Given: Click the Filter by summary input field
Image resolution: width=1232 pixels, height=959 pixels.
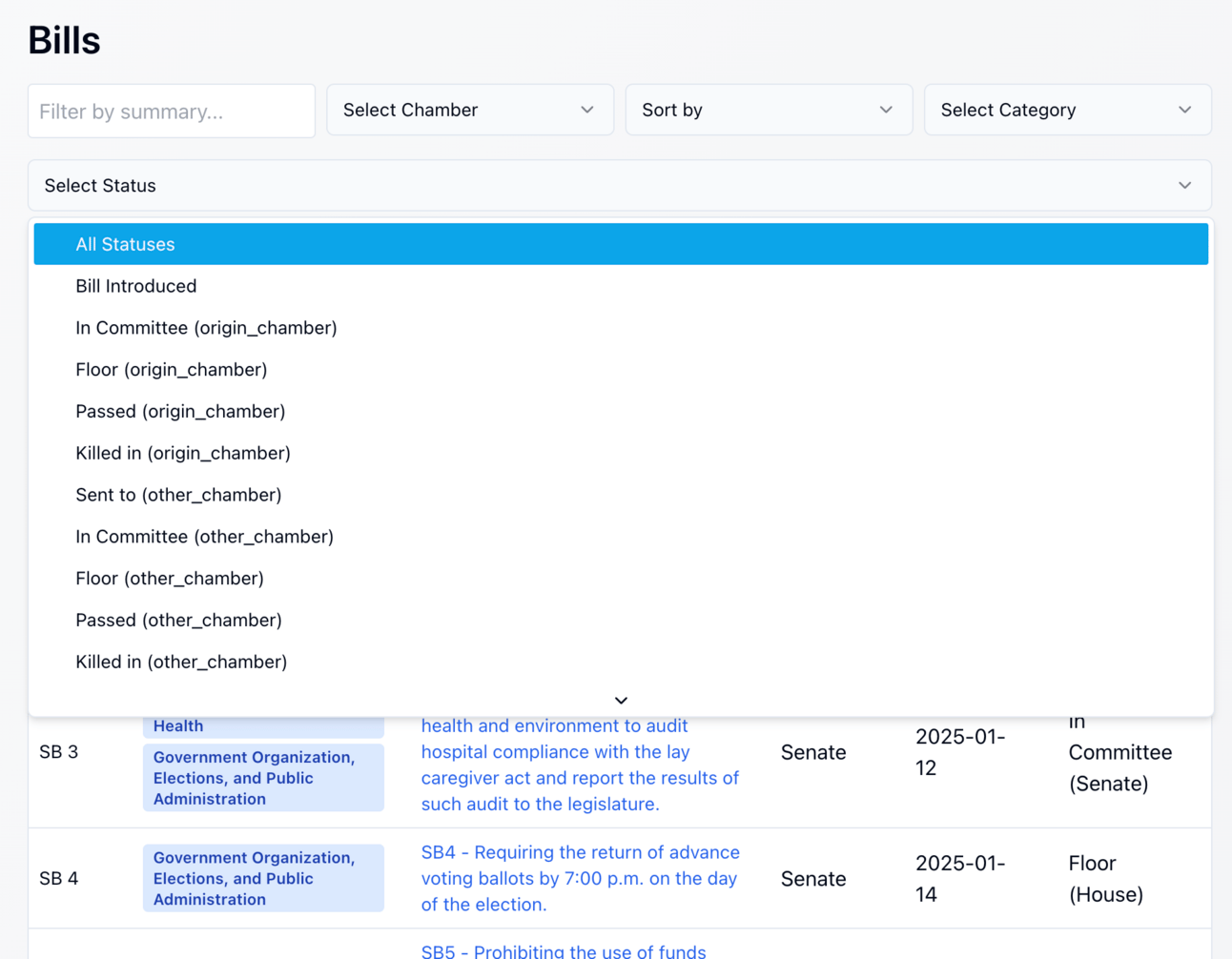Looking at the screenshot, I should tap(172, 111).
